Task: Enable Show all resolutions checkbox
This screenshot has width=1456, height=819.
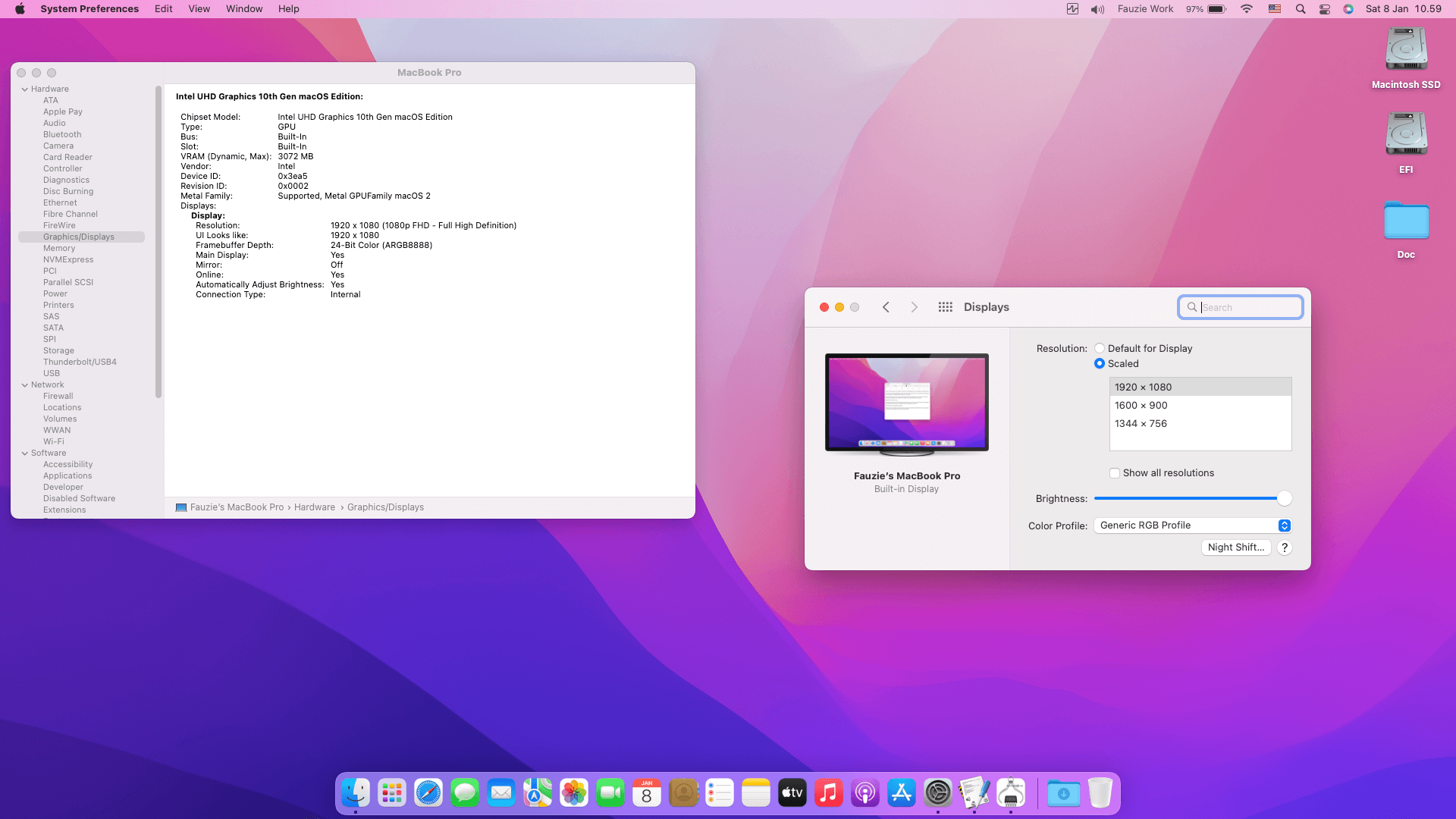Action: [x=1115, y=473]
